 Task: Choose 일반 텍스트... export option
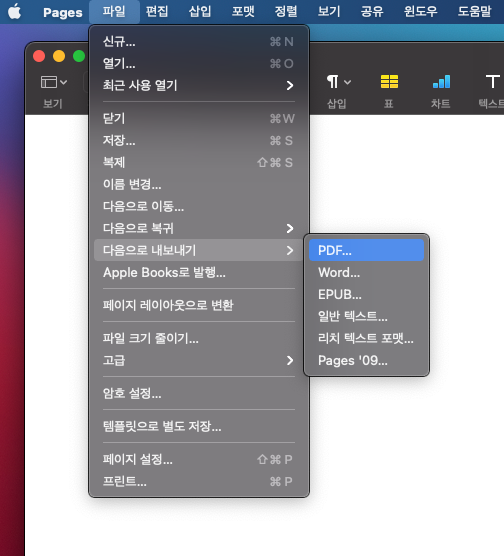point(366,316)
